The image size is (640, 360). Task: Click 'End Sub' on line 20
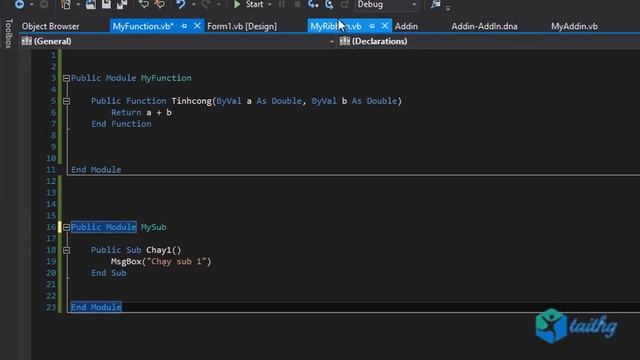tap(109, 273)
